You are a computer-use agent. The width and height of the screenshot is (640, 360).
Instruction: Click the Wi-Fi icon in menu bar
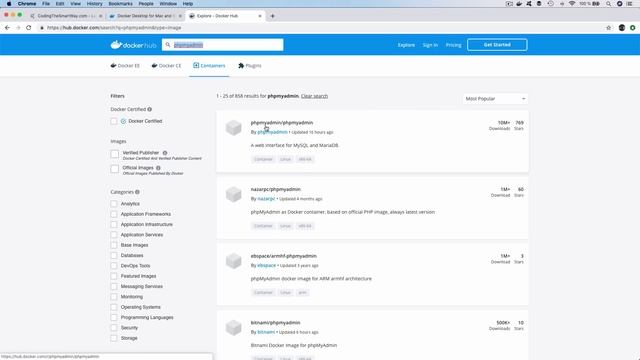click(571, 4)
